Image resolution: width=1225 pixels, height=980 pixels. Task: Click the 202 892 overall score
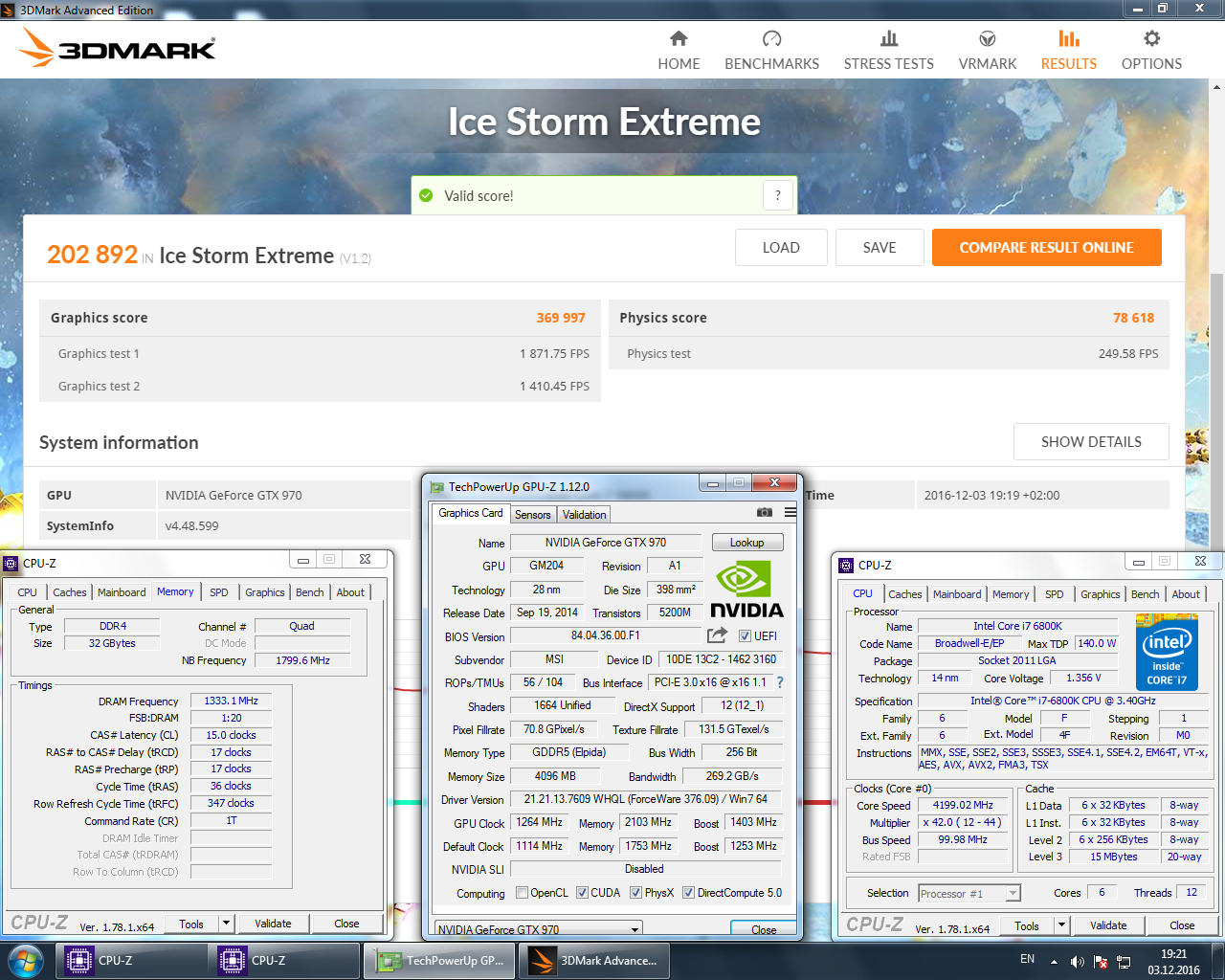pyautogui.click(x=93, y=255)
